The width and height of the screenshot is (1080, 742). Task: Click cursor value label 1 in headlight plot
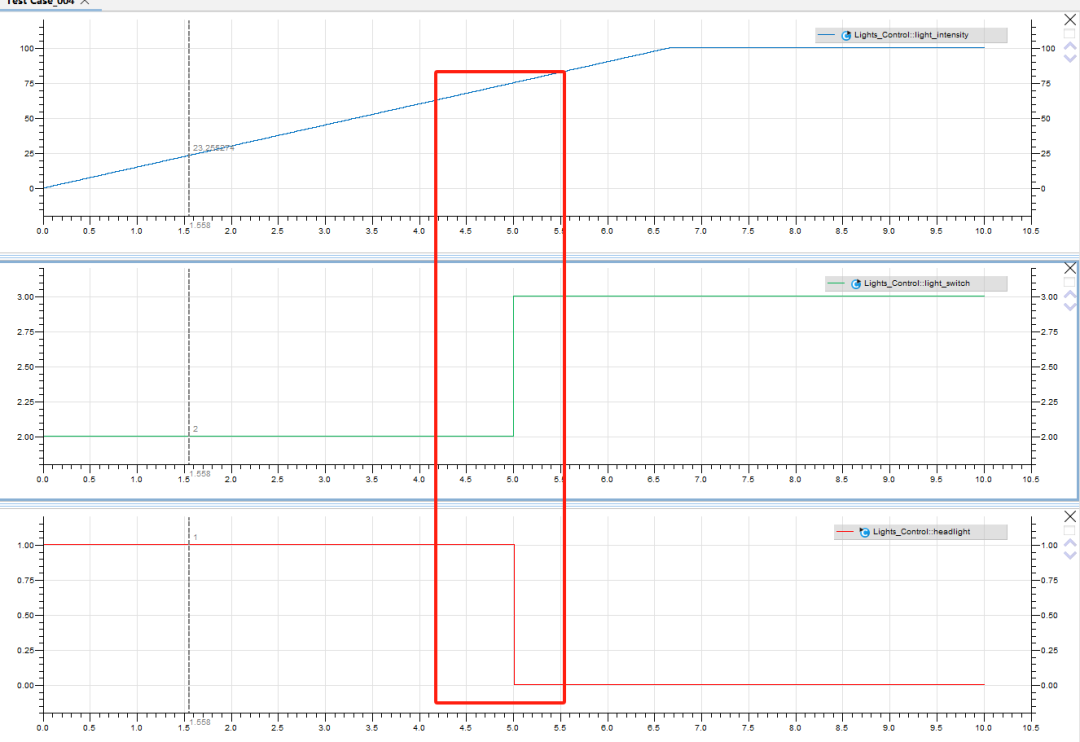click(196, 537)
